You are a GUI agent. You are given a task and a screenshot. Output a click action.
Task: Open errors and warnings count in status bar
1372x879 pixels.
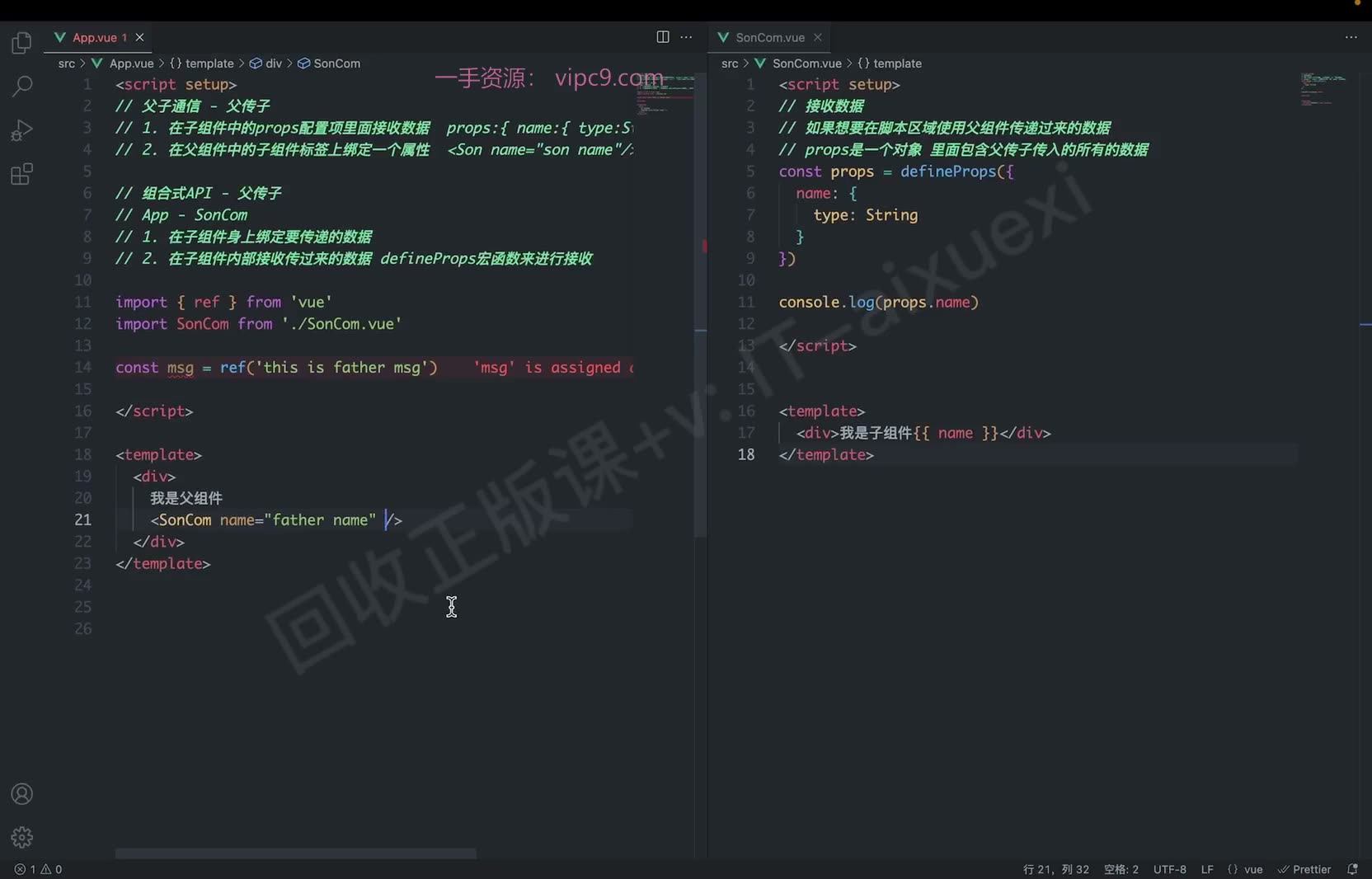click(x=38, y=869)
